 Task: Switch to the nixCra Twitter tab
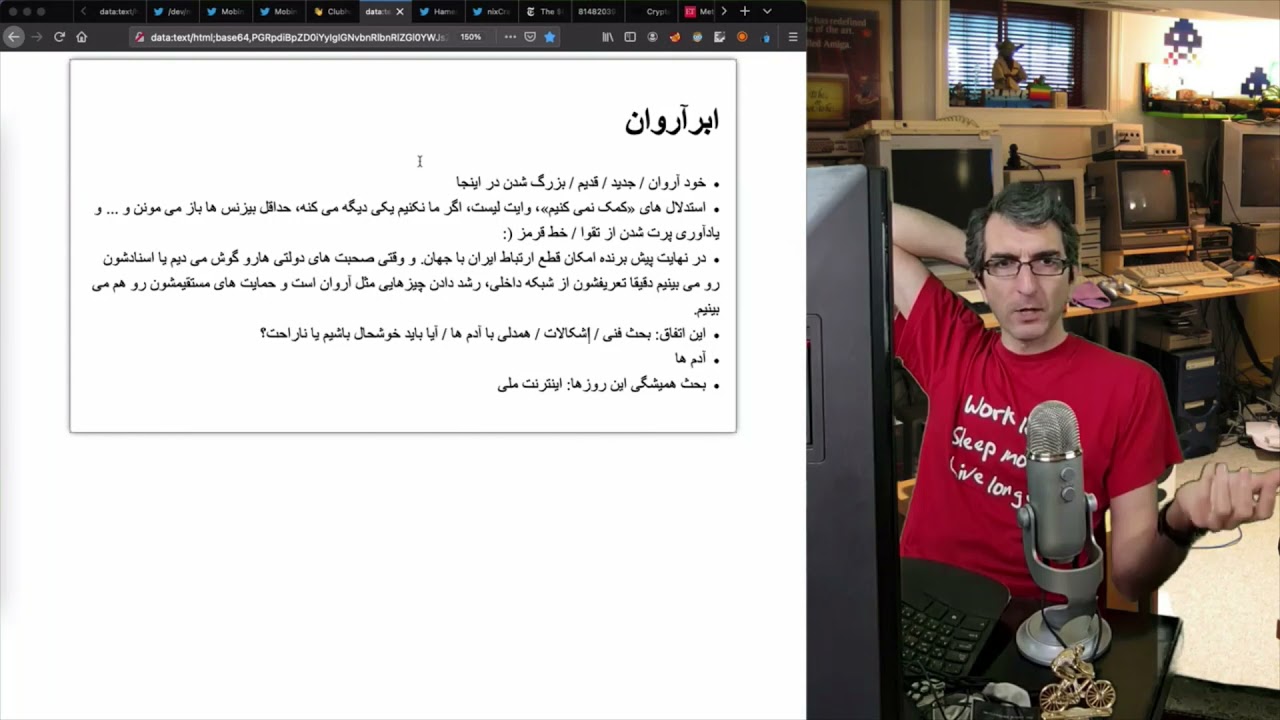pyautogui.click(x=490, y=11)
